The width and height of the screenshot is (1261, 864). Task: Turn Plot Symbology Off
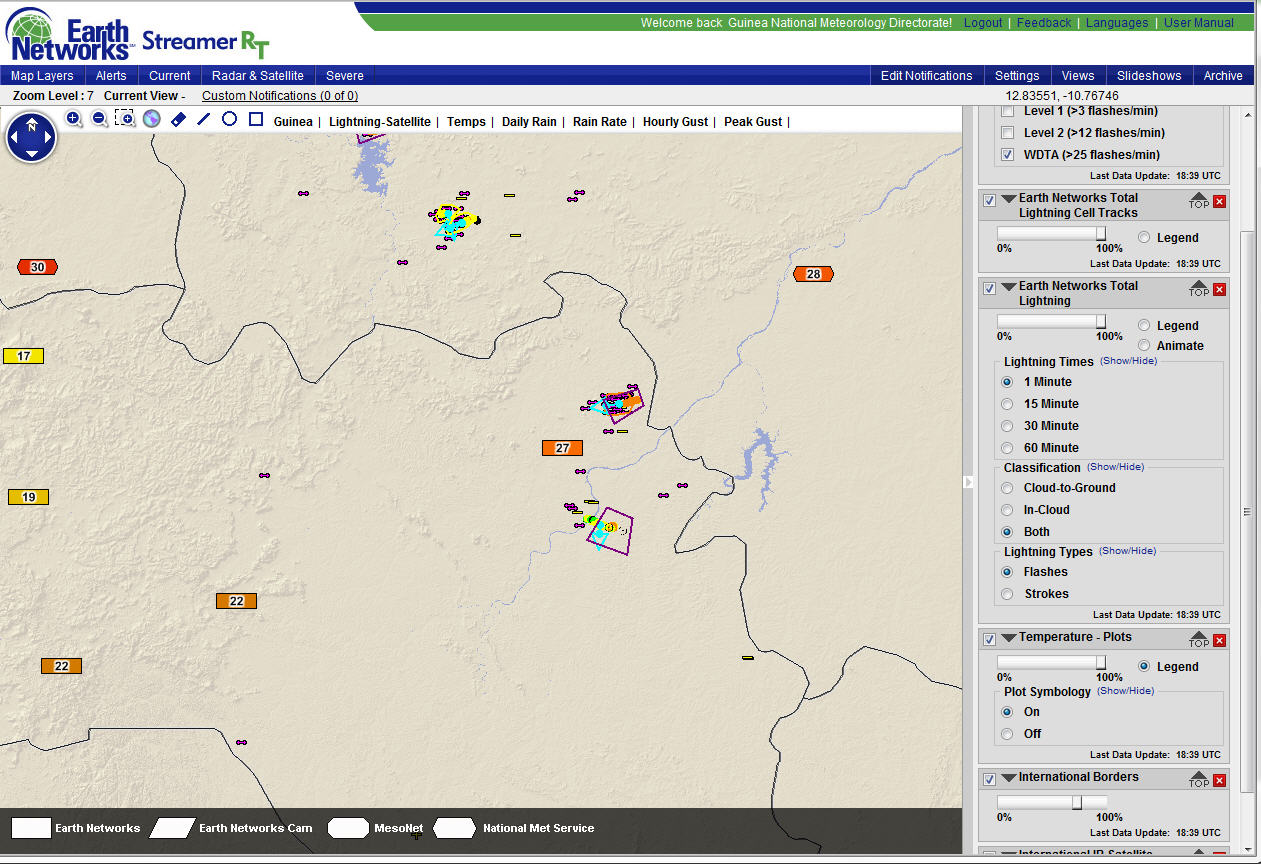tap(1007, 734)
